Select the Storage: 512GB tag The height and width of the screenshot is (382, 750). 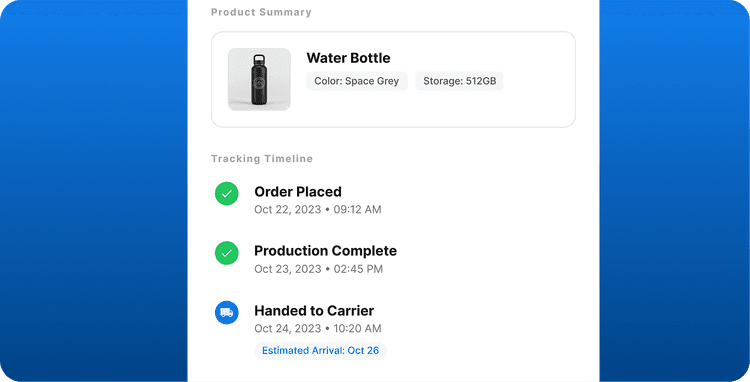pyautogui.click(x=459, y=81)
